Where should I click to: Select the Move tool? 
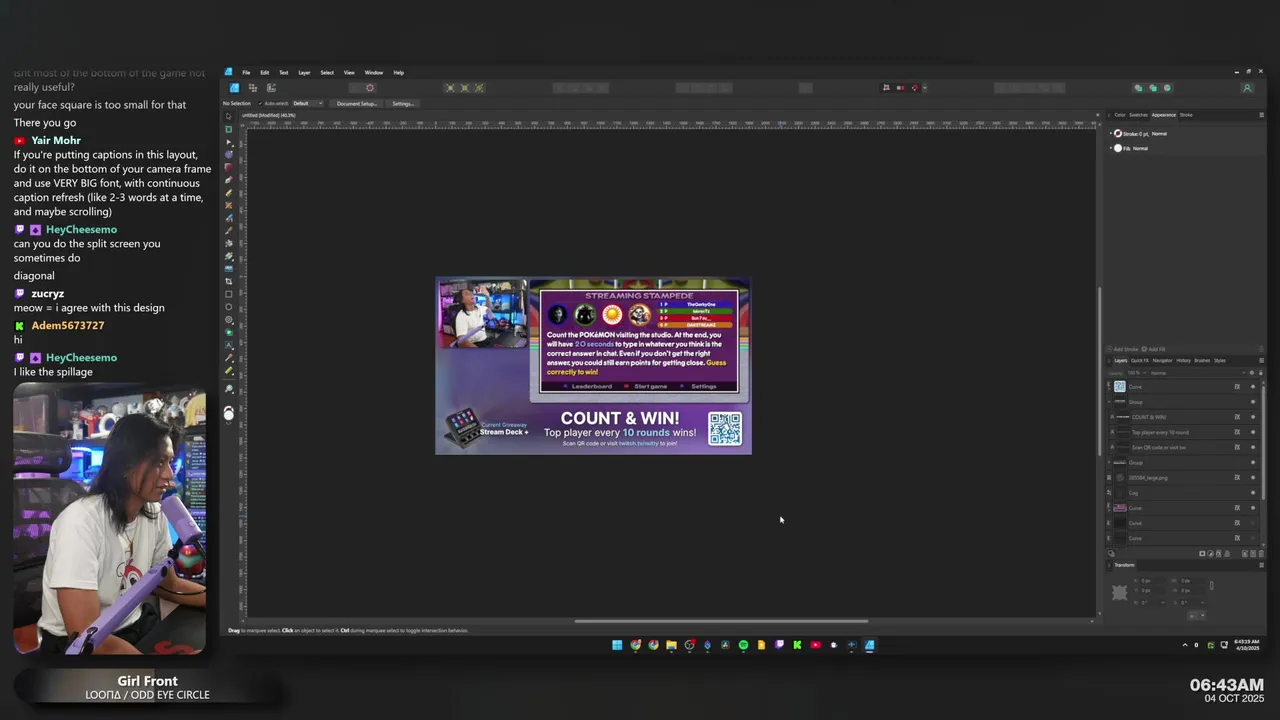pyautogui.click(x=229, y=116)
